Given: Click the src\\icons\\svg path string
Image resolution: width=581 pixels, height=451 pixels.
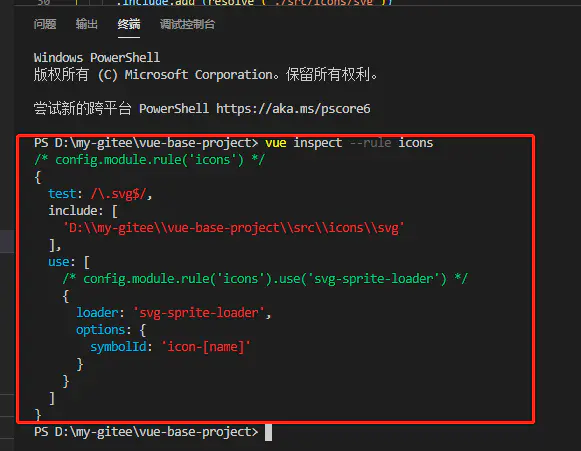Looking at the screenshot, I should coord(233,228).
